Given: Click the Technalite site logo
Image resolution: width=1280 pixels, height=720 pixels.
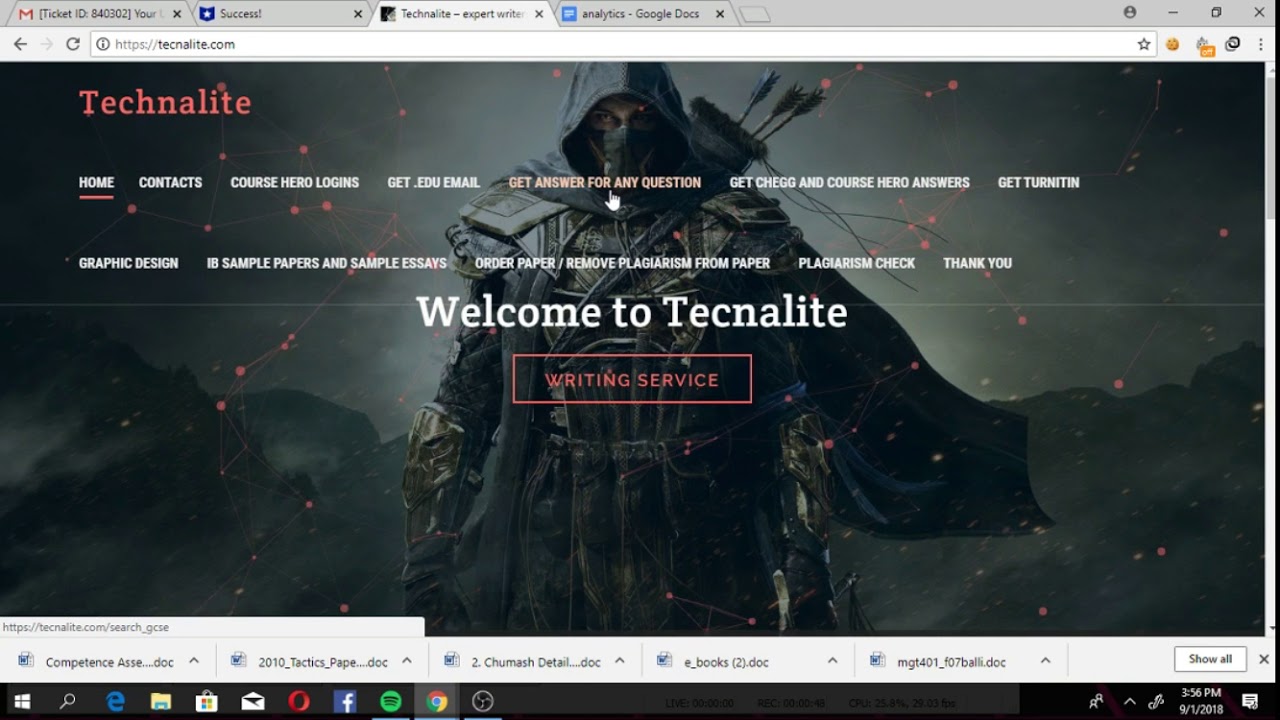Looking at the screenshot, I should [165, 102].
